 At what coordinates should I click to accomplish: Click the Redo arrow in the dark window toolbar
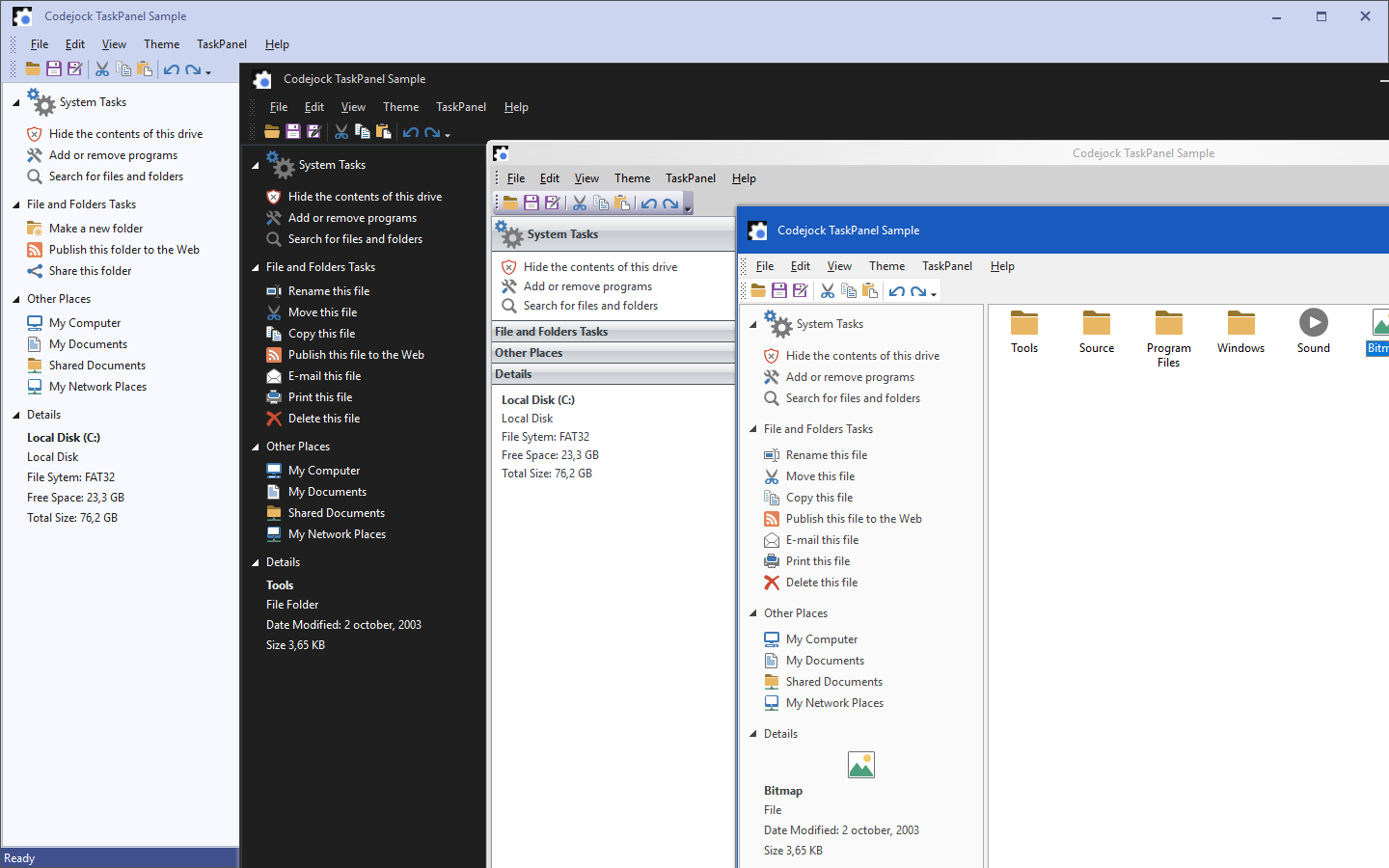tap(432, 132)
